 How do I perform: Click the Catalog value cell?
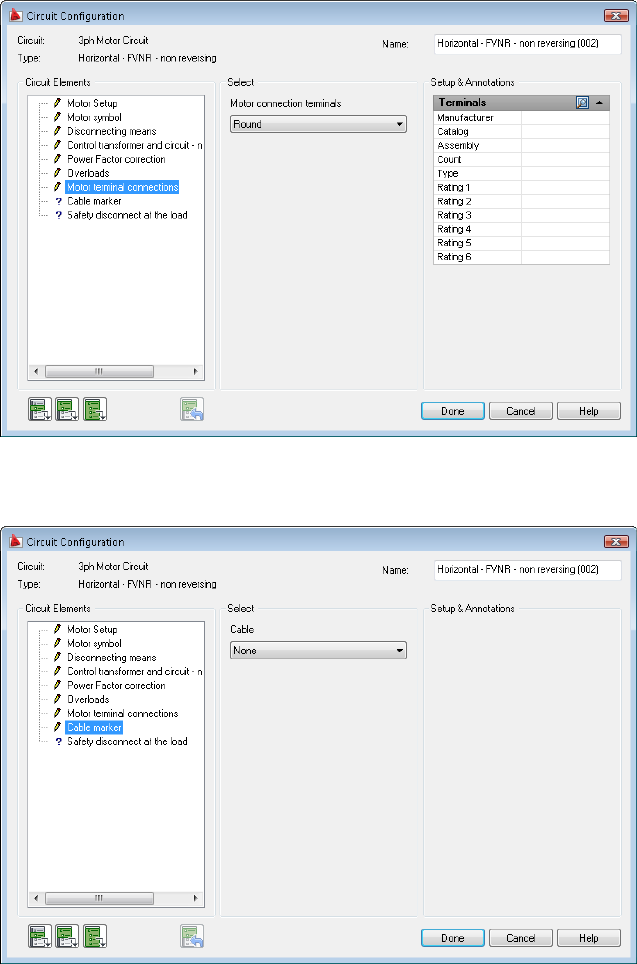click(565, 132)
